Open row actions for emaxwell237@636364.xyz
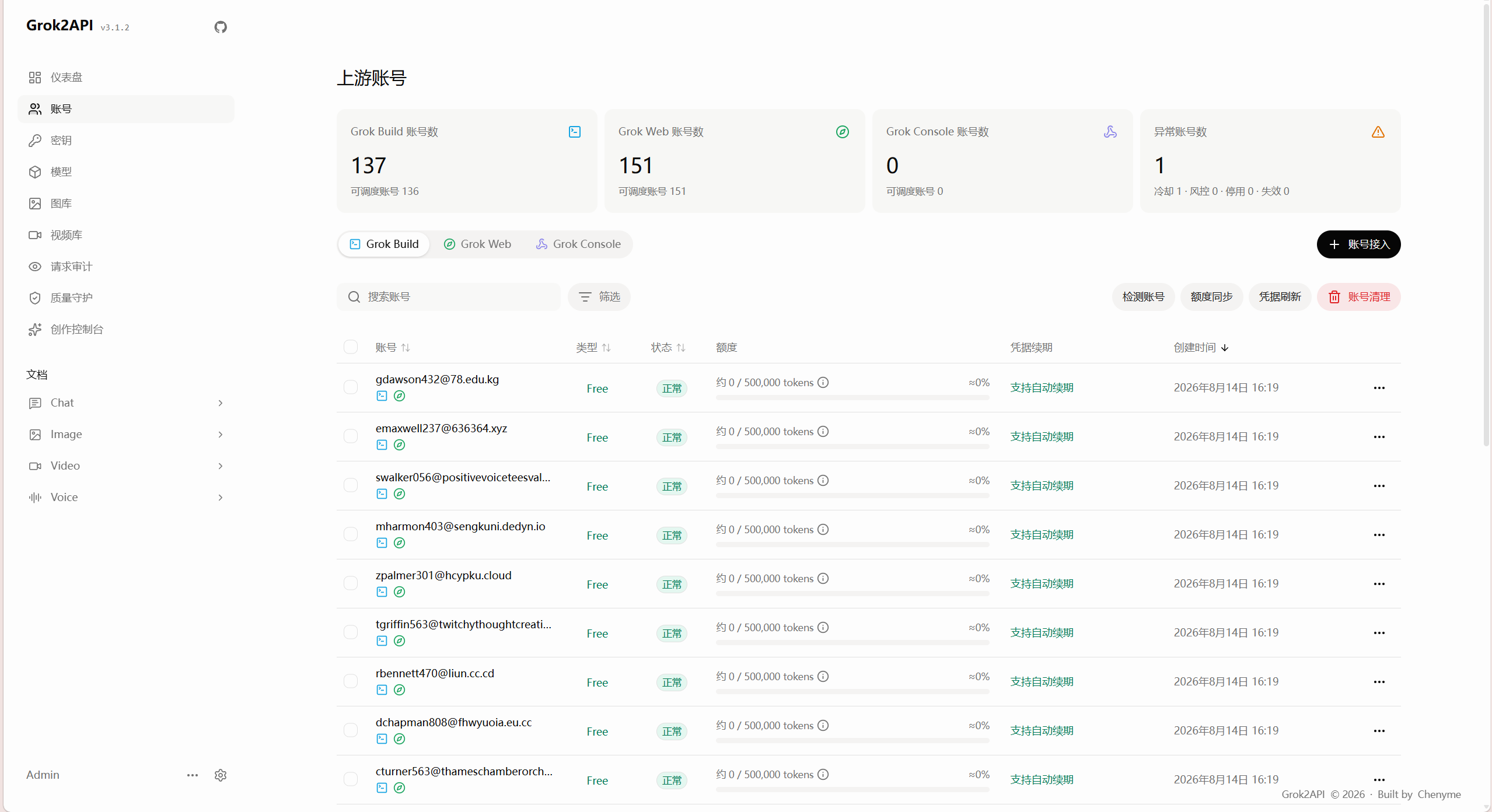The image size is (1492, 812). (x=1379, y=437)
